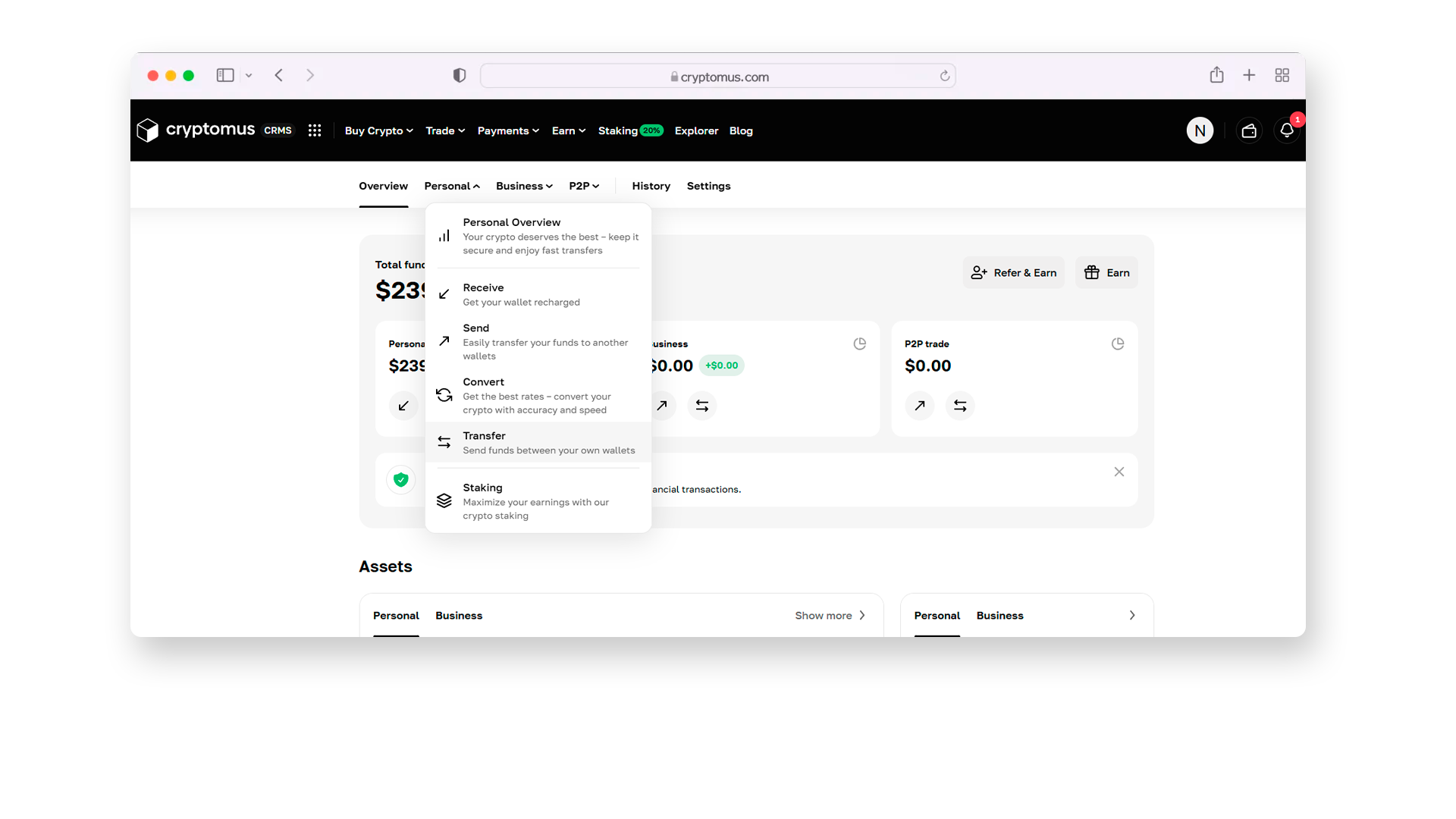Select Receive in Personal menu

[x=538, y=294]
